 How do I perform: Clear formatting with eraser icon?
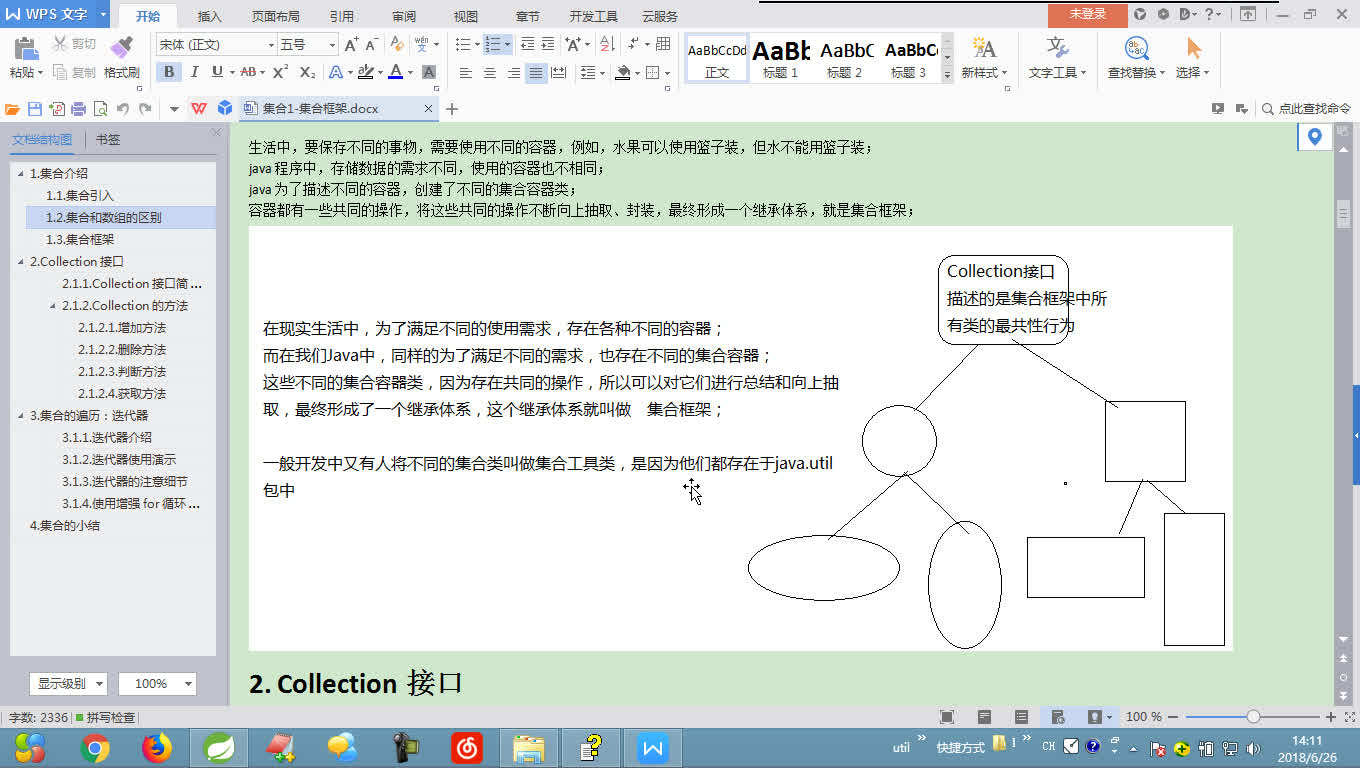pos(397,45)
